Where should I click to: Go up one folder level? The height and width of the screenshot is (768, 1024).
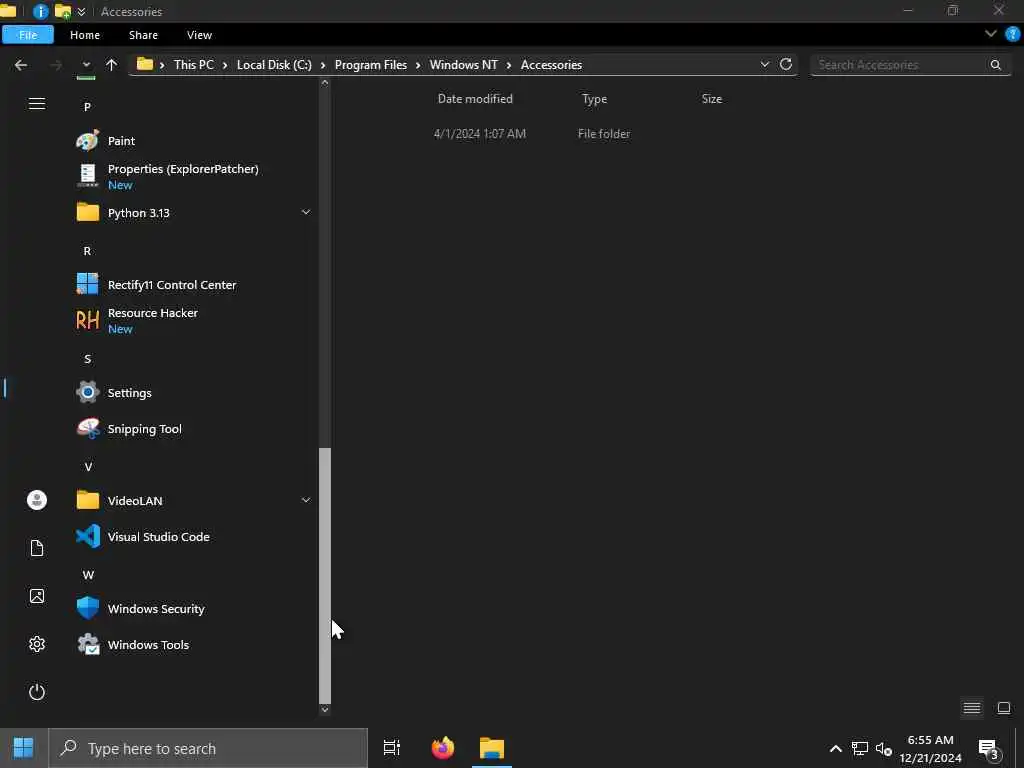112,65
